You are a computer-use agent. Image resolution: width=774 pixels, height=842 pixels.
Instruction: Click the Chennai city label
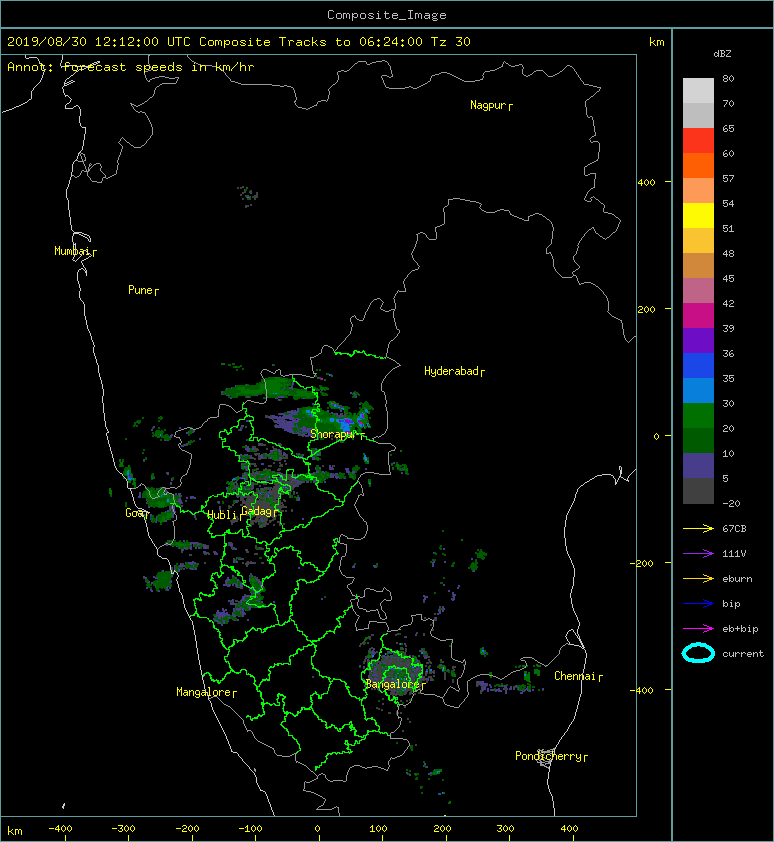click(x=575, y=676)
